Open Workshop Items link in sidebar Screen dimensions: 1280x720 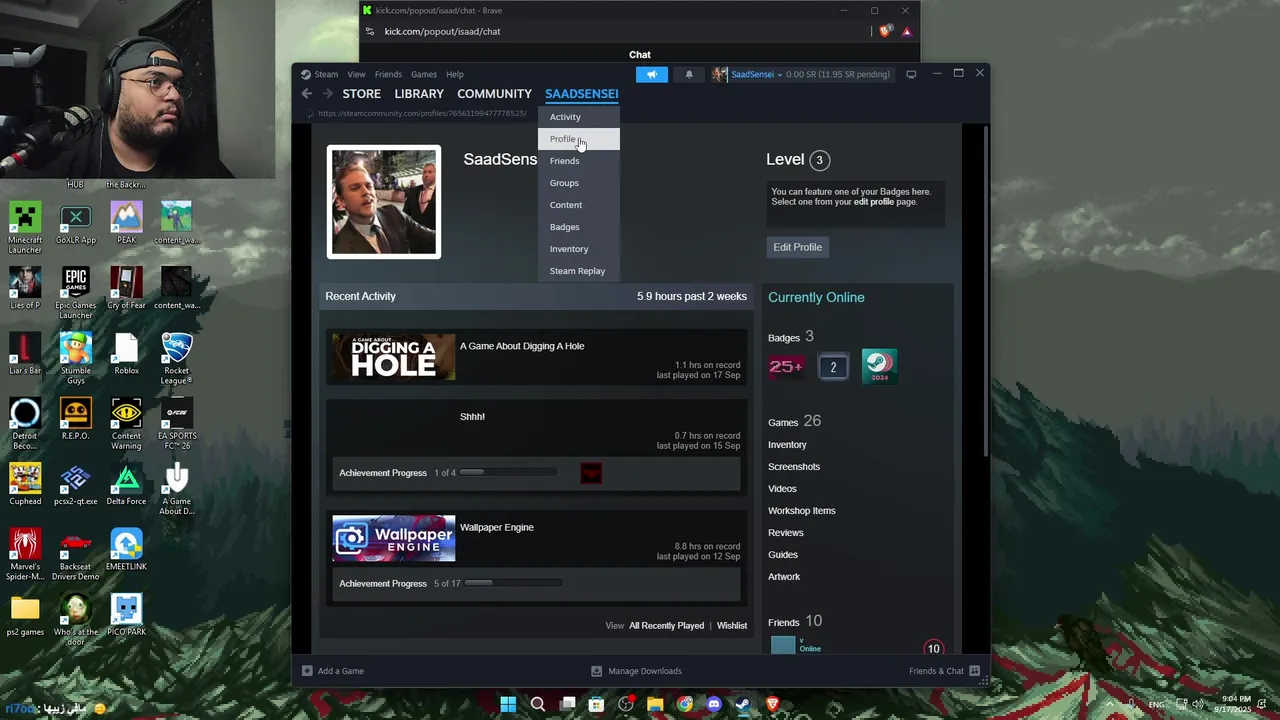tap(802, 511)
